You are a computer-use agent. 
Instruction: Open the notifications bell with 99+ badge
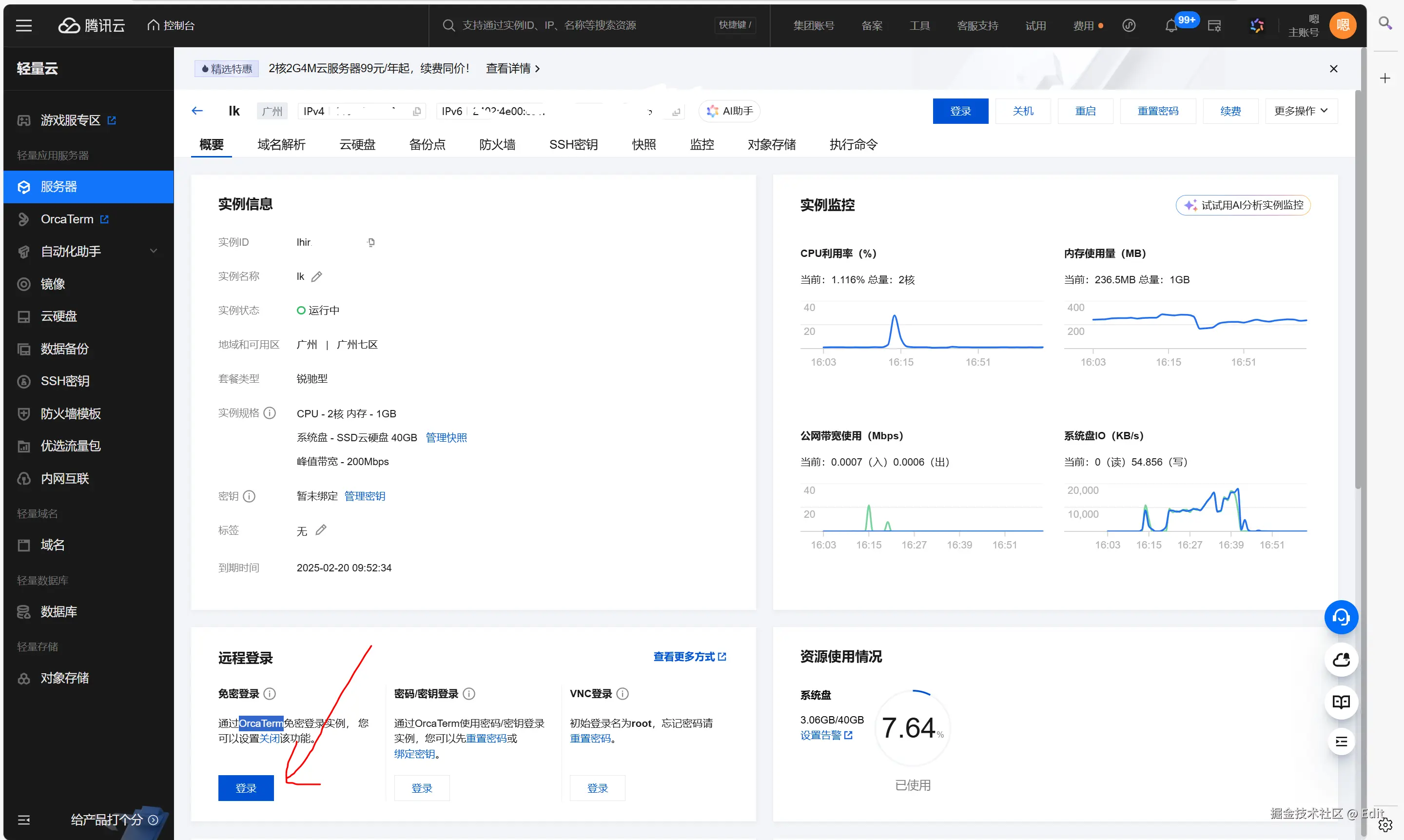(1170, 25)
